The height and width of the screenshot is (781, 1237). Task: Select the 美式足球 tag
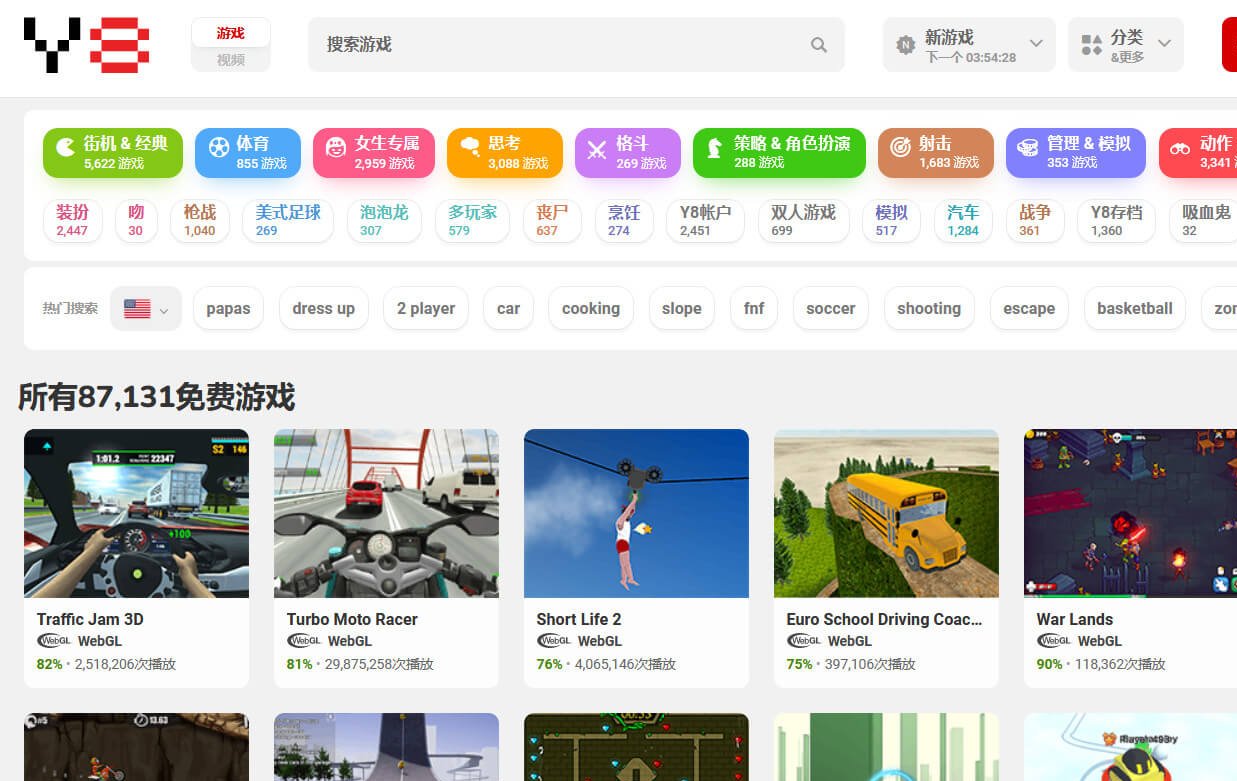[x=288, y=221]
